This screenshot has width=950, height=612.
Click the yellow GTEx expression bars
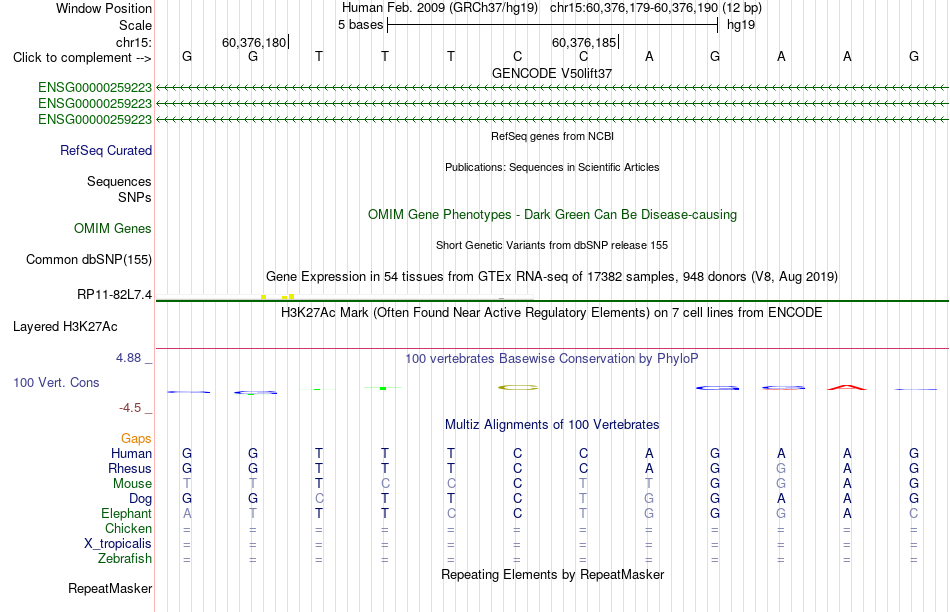pyautogui.click(x=278, y=297)
